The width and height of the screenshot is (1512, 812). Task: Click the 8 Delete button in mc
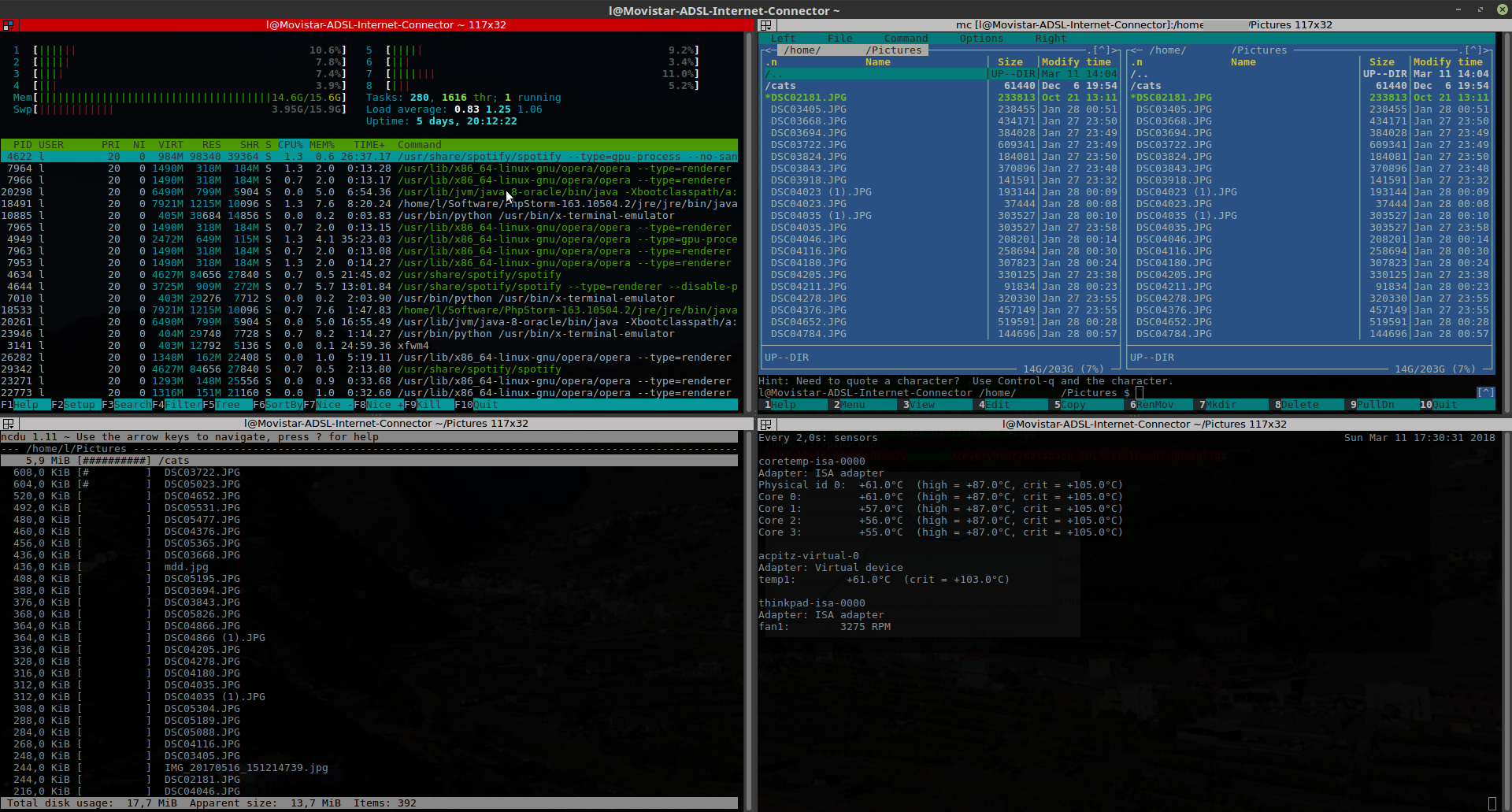(1307, 405)
